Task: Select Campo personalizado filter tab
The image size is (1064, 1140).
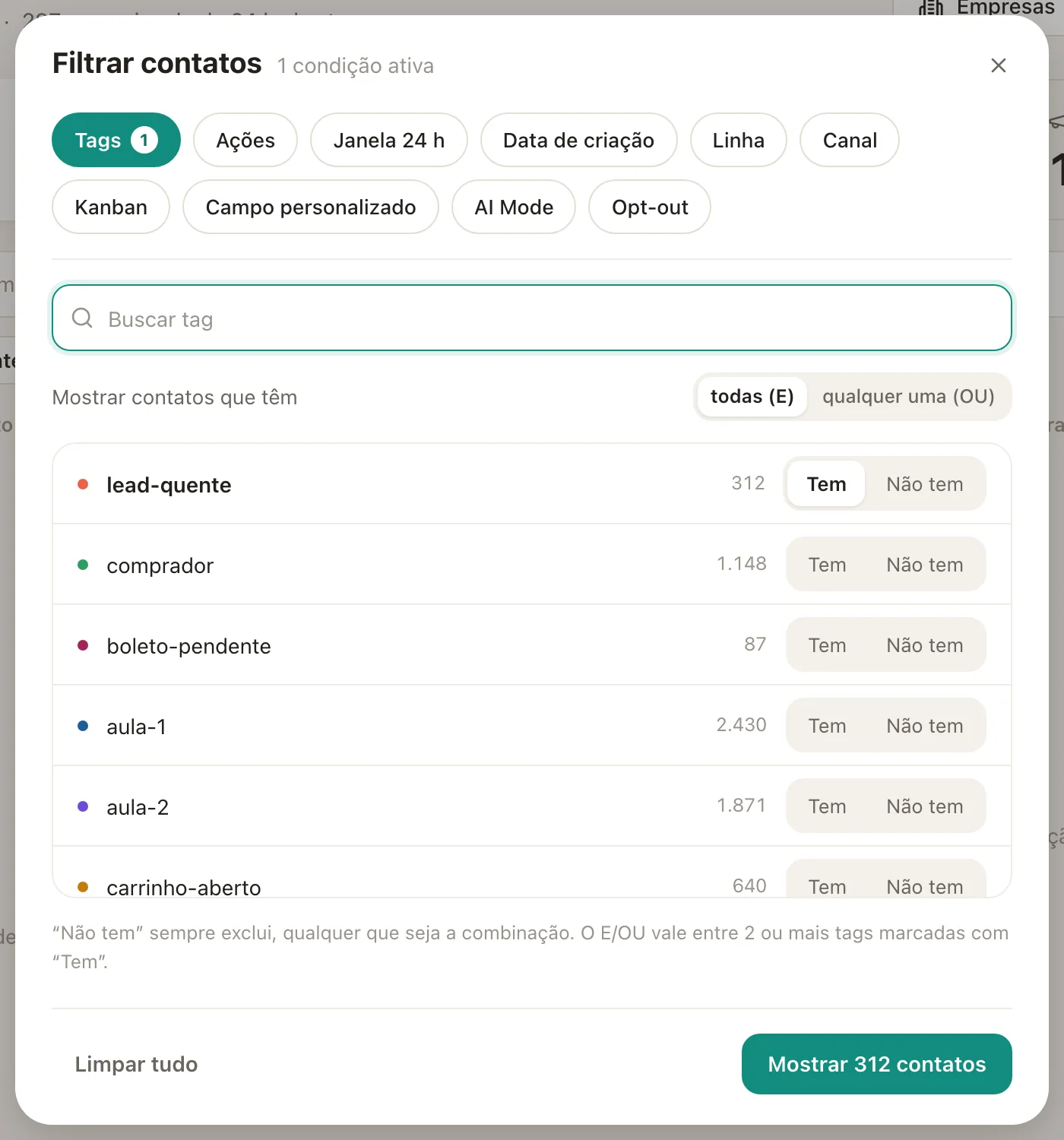Action: [x=311, y=207]
